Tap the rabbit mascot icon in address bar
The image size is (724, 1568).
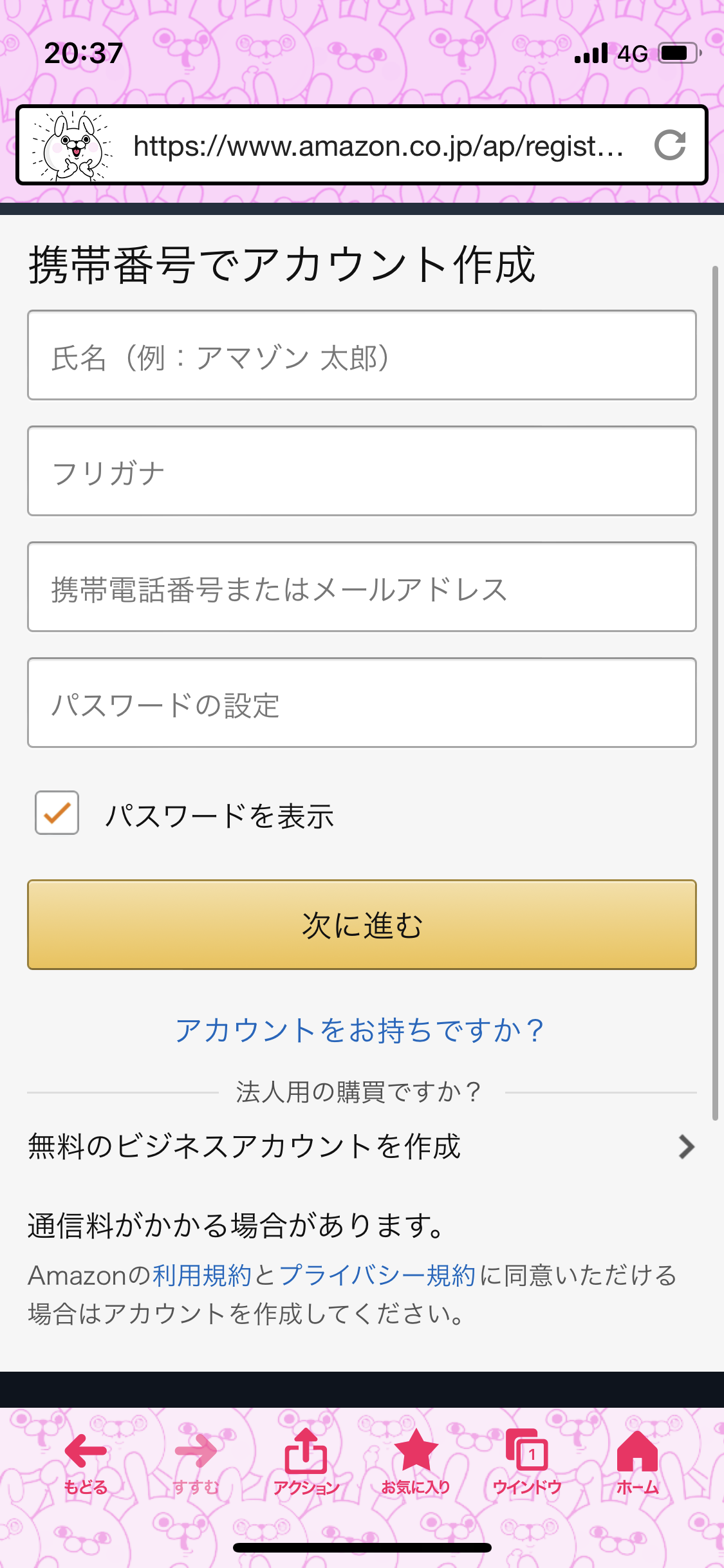(x=73, y=146)
